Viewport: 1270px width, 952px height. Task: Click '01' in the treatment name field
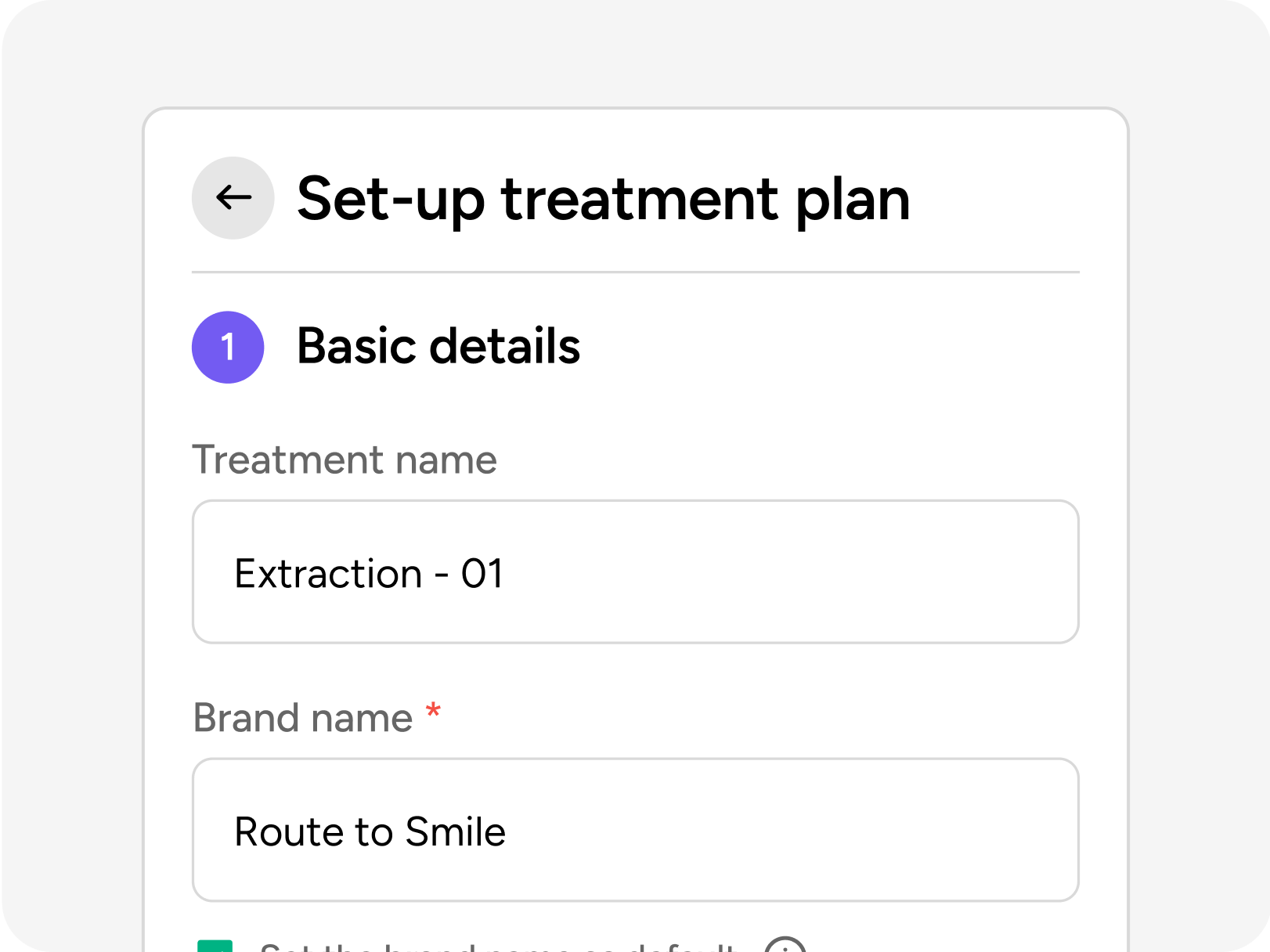(482, 574)
